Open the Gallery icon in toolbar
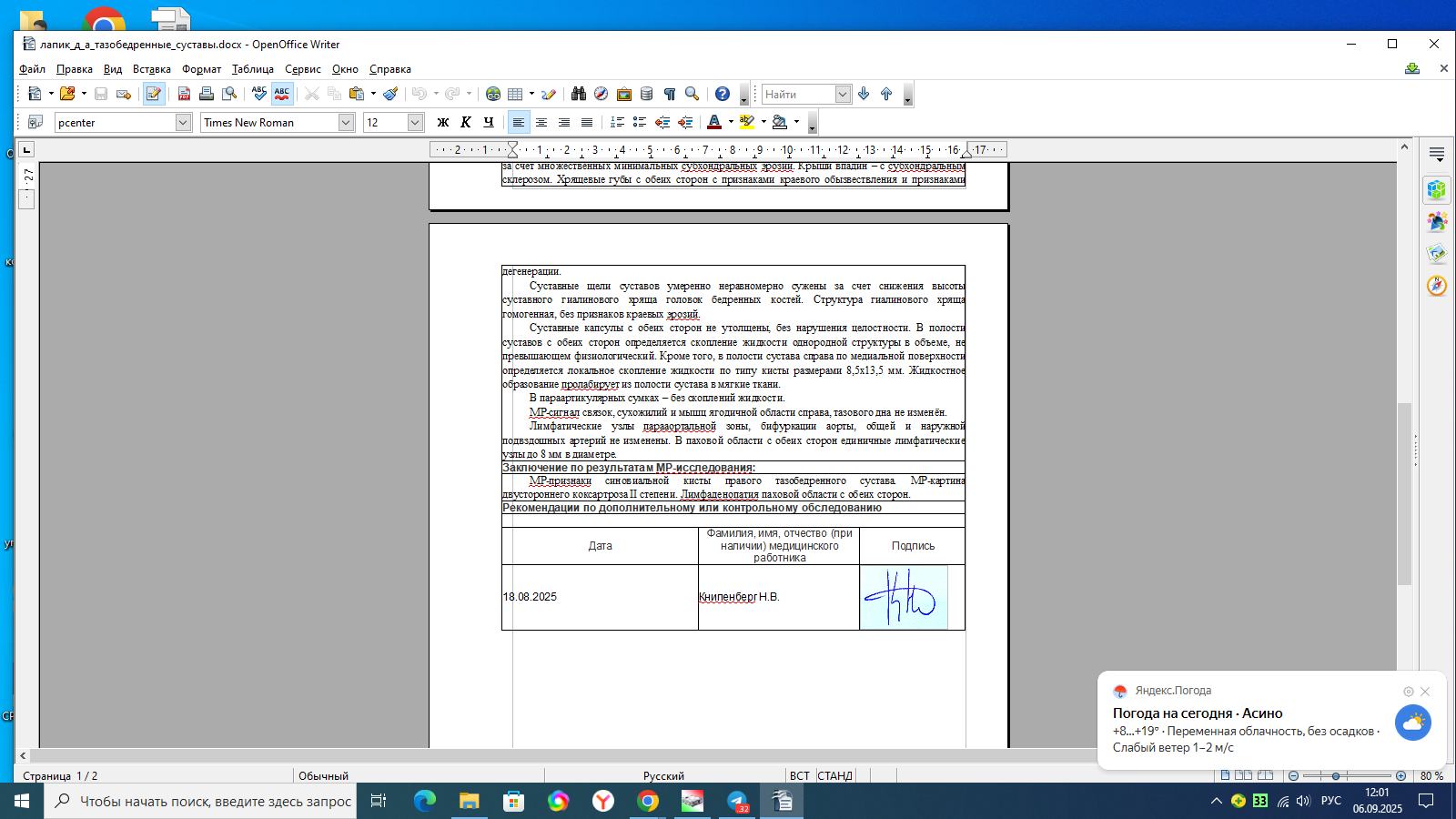Screen dimensions: 1456x819 (x=624, y=94)
